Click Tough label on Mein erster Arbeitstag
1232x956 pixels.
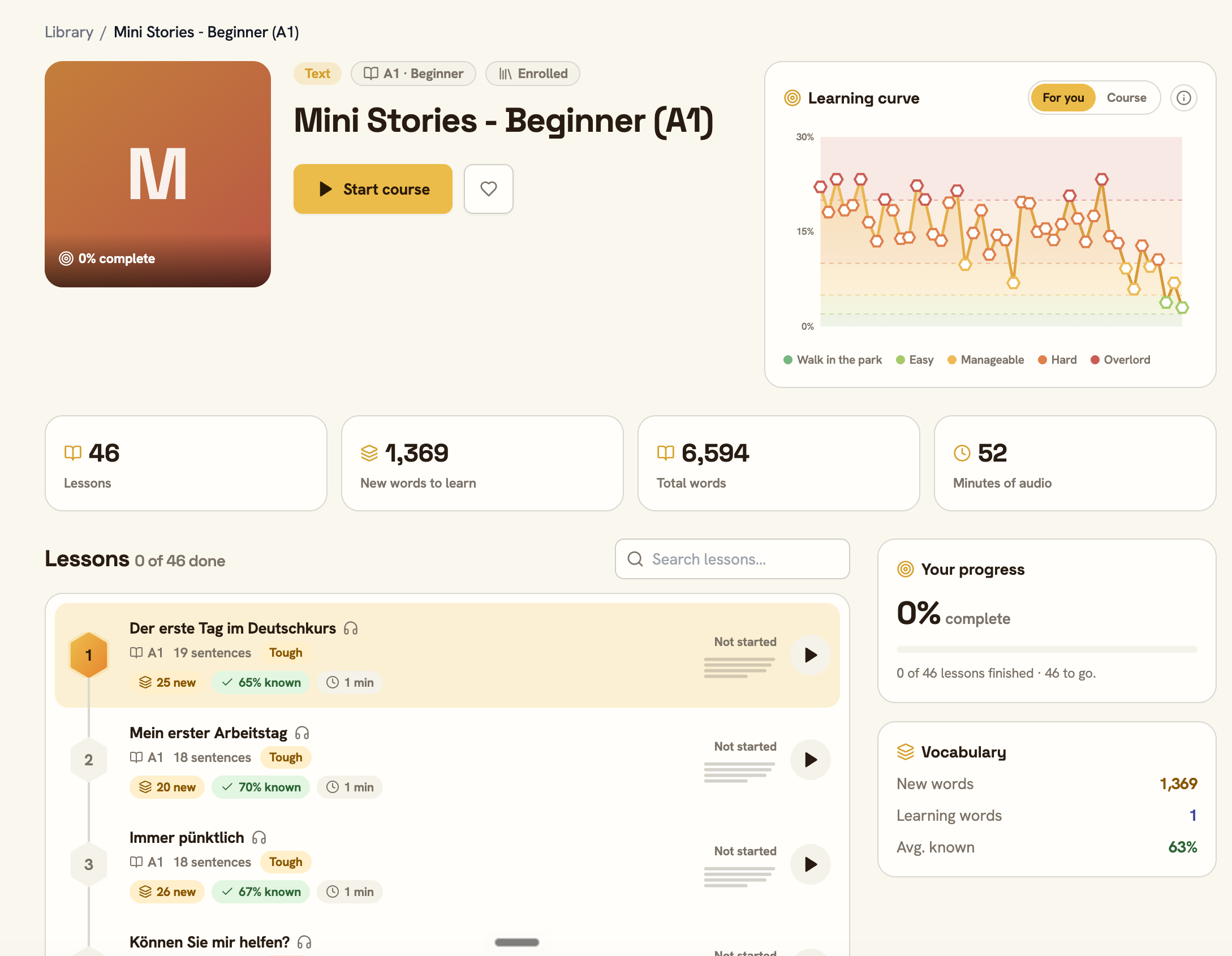pos(286,757)
